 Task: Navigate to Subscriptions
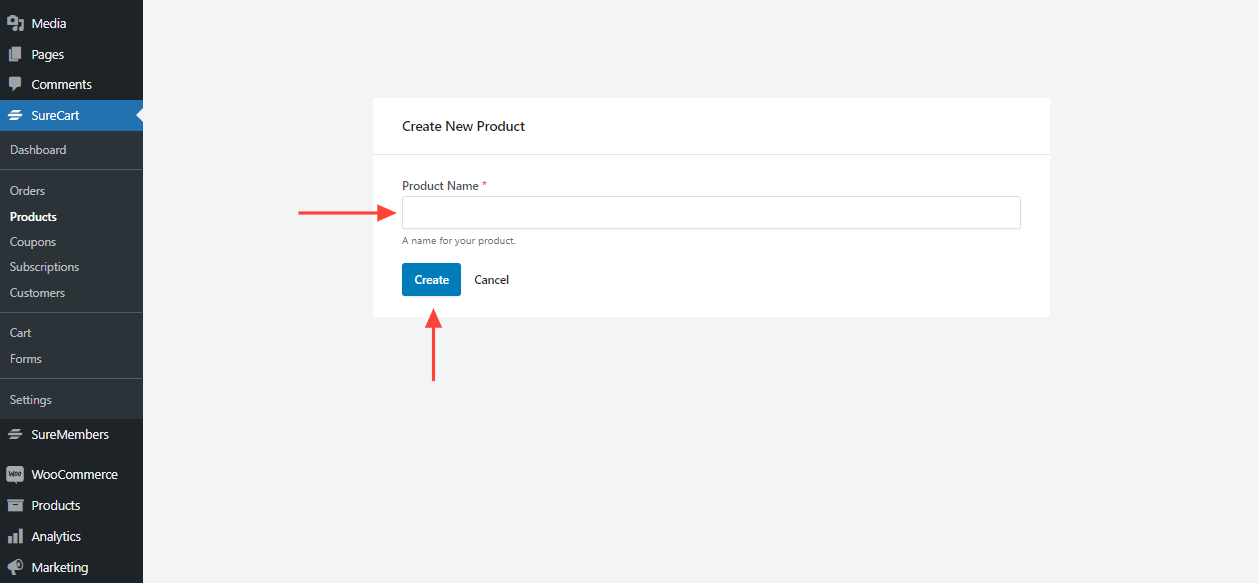tap(44, 267)
